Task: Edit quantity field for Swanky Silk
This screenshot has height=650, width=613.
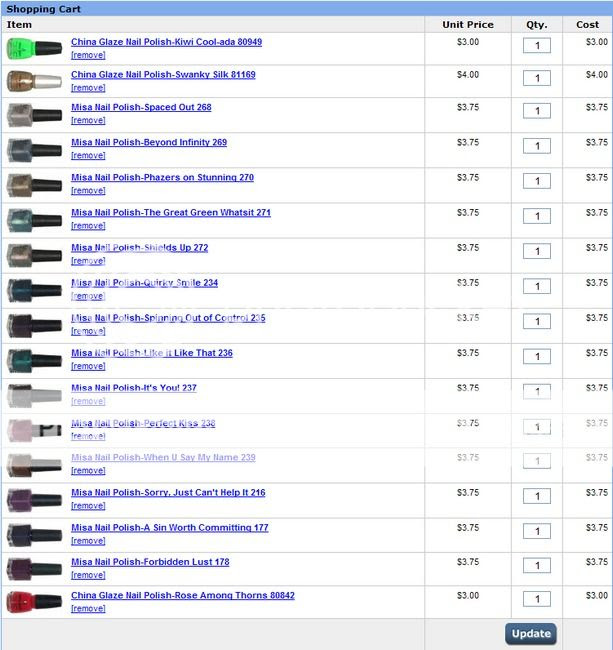Action: pyautogui.click(x=537, y=78)
